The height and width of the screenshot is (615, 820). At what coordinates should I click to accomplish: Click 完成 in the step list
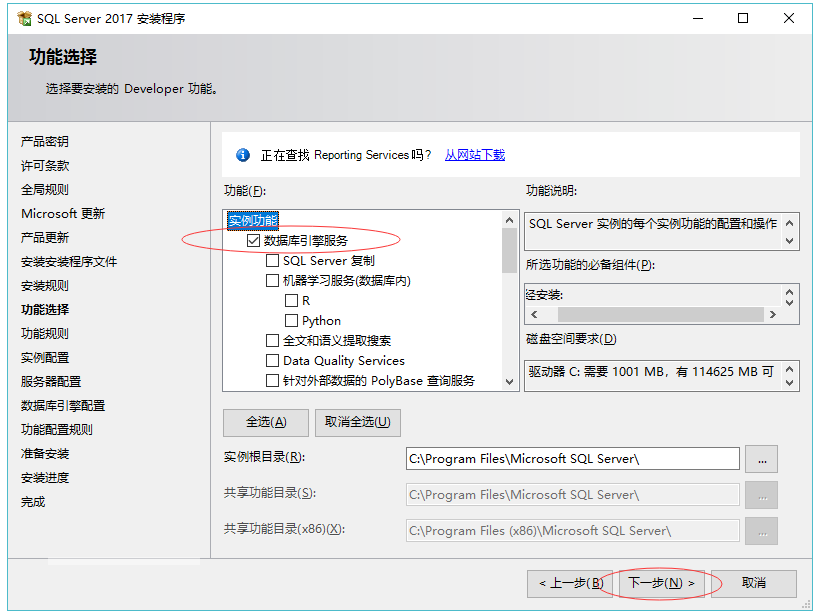click(x=33, y=502)
